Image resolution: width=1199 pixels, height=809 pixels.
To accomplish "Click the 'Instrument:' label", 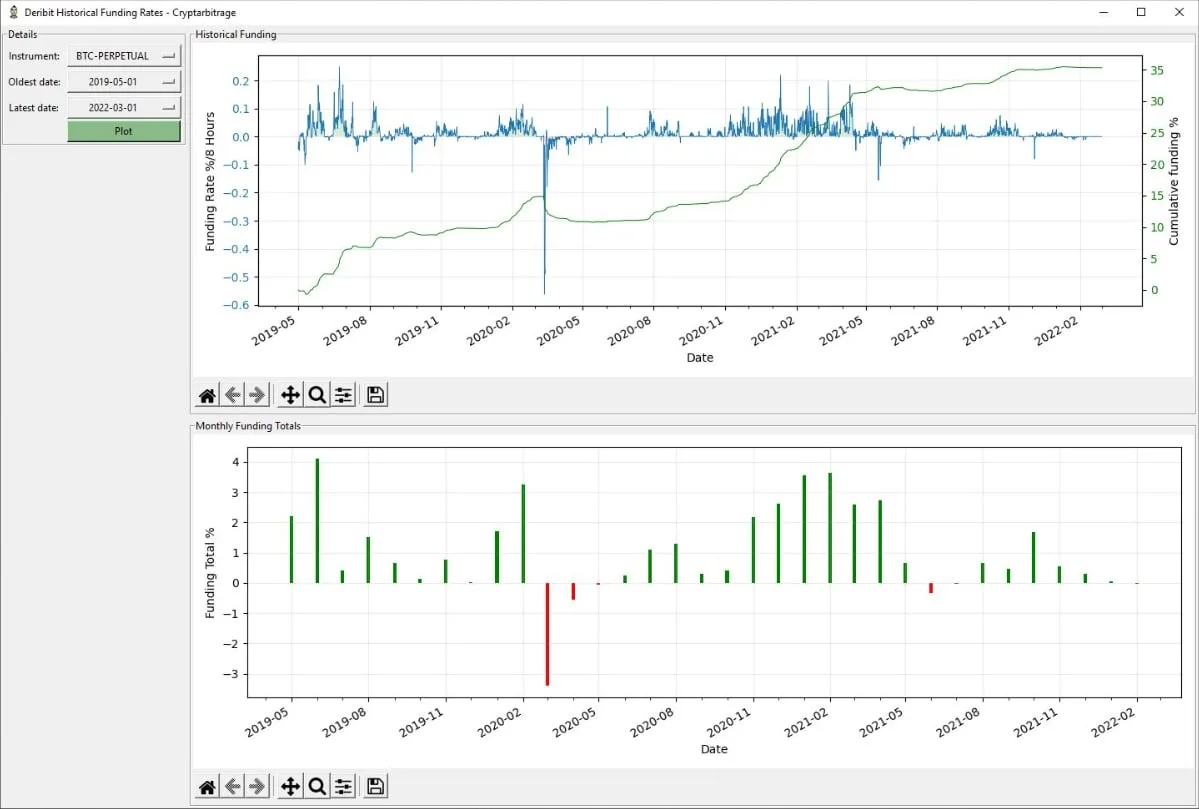I will pyautogui.click(x=34, y=56).
